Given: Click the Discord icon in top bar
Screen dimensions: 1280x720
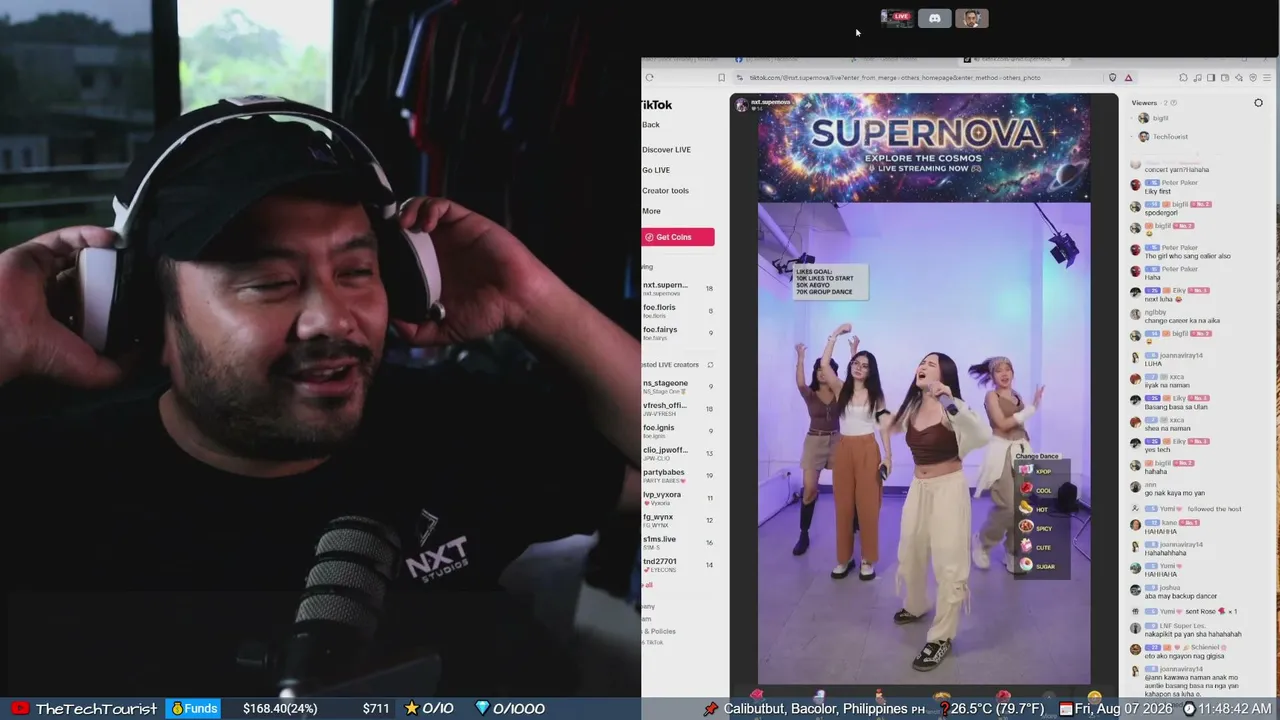Looking at the screenshot, I should [935, 18].
